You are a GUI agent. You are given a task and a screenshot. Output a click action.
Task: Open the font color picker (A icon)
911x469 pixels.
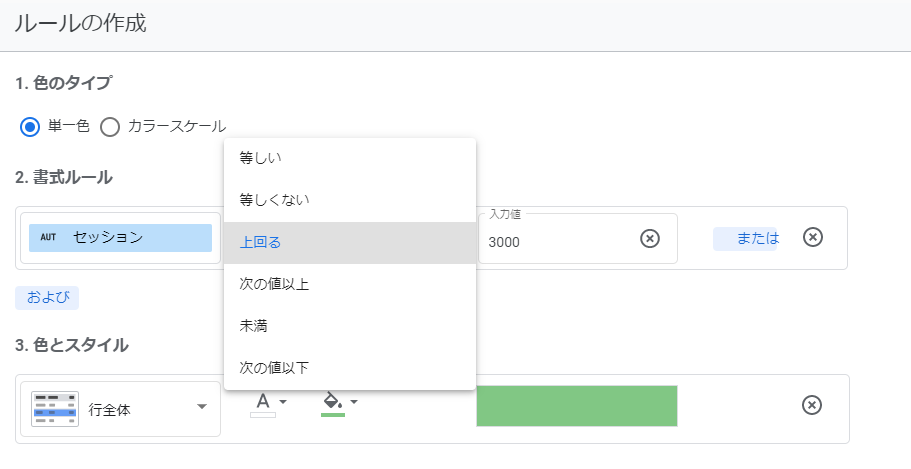(268, 403)
